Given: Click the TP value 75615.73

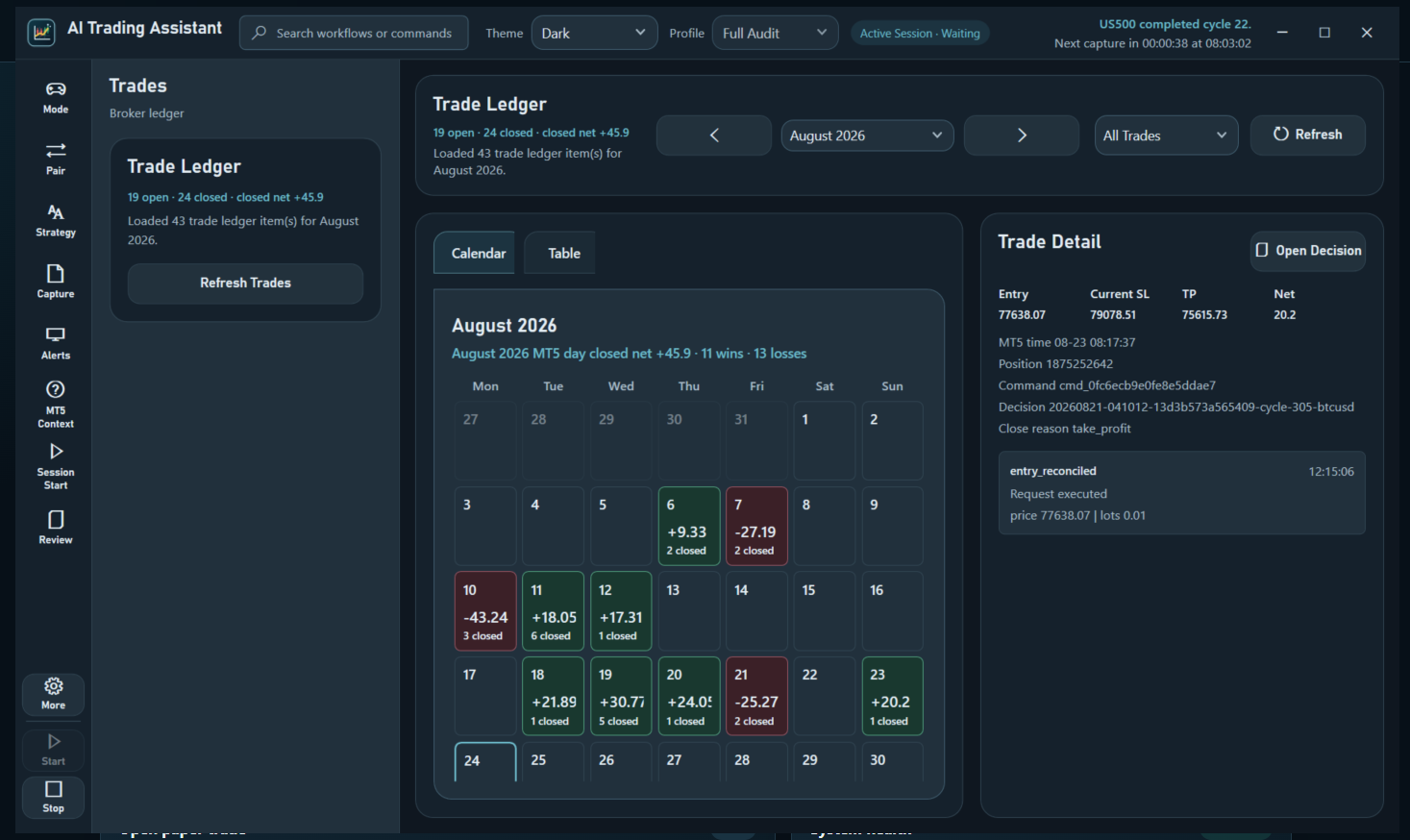Looking at the screenshot, I should (1204, 315).
